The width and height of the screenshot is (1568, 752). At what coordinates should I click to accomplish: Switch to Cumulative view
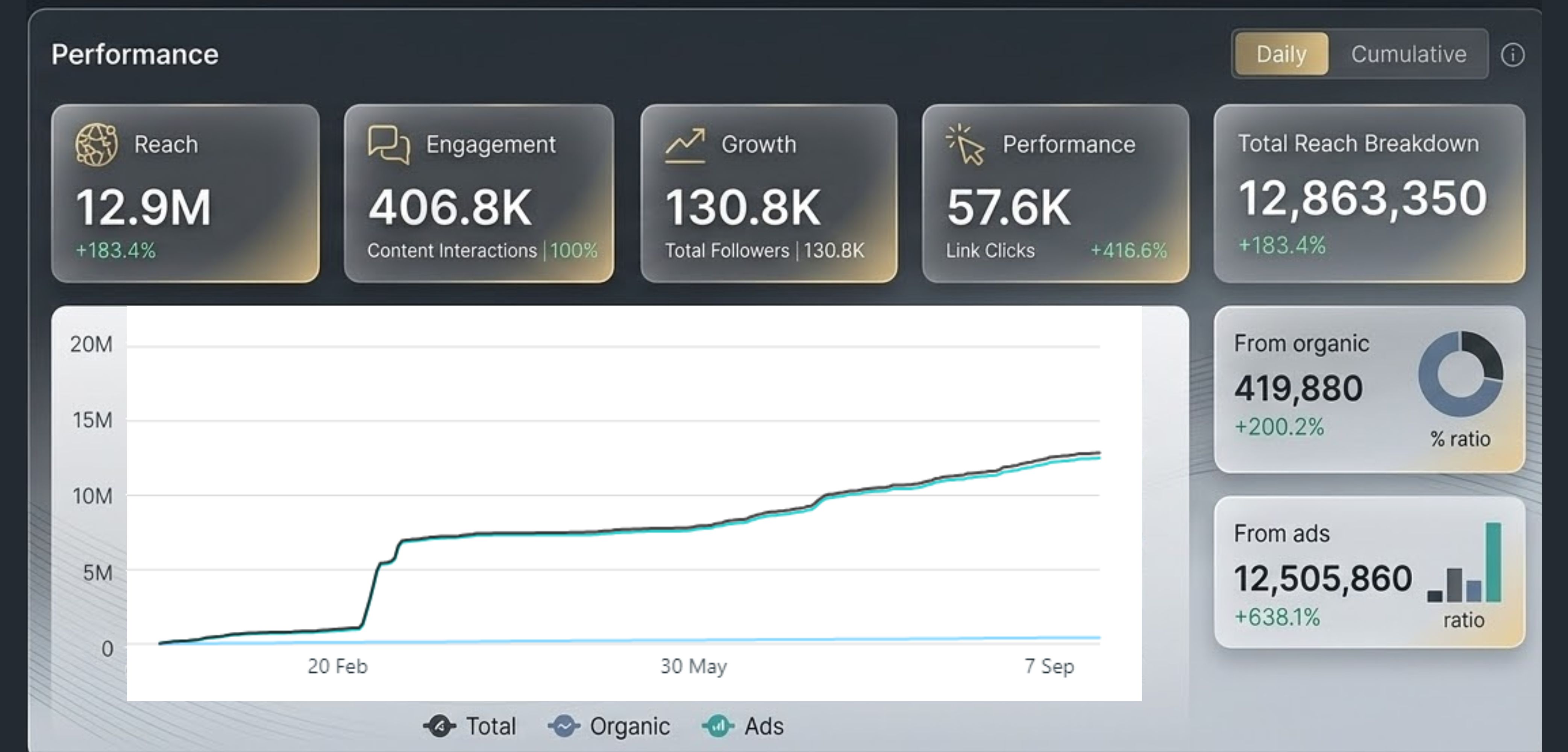click(x=1409, y=54)
